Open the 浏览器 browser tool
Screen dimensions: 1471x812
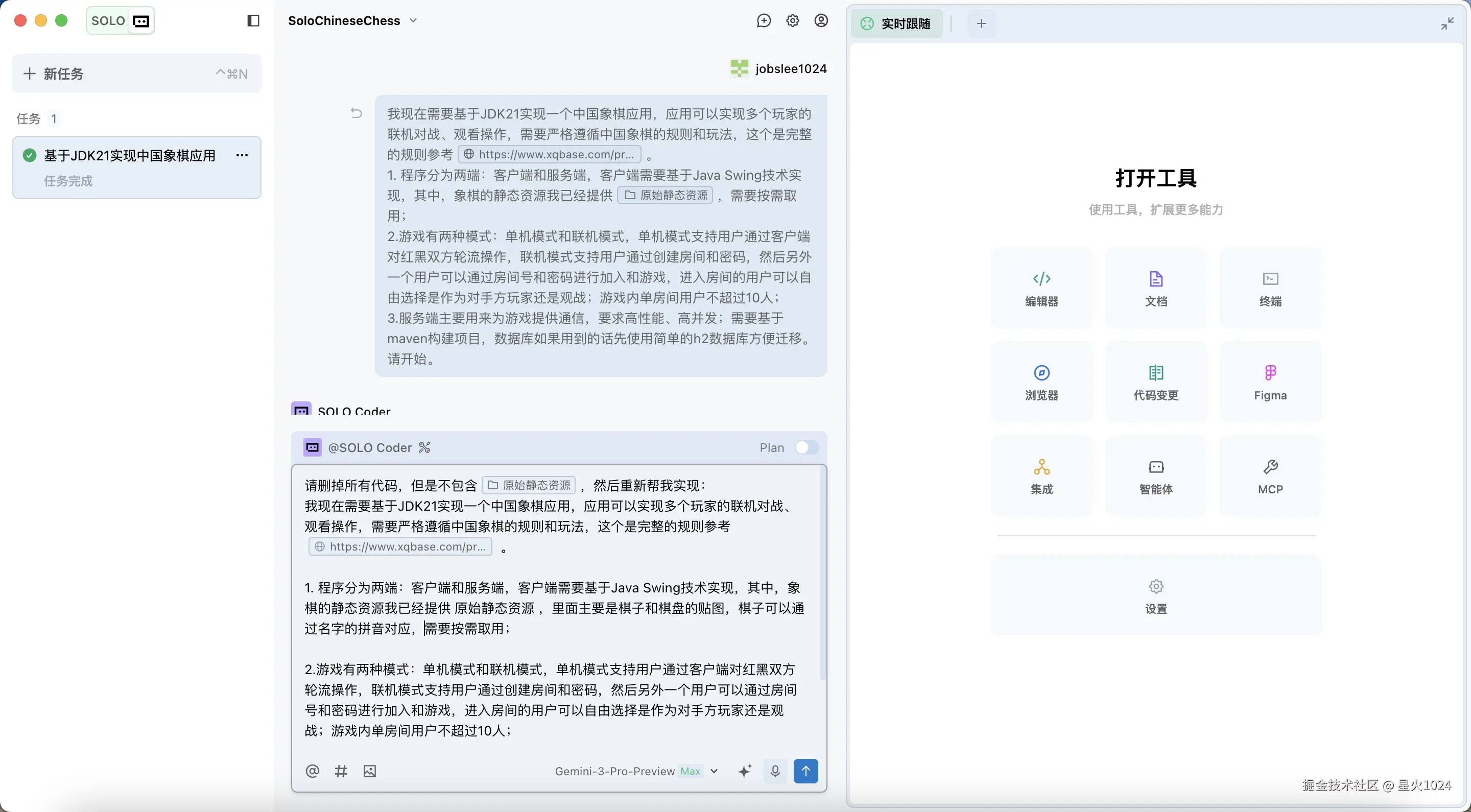click(x=1041, y=382)
